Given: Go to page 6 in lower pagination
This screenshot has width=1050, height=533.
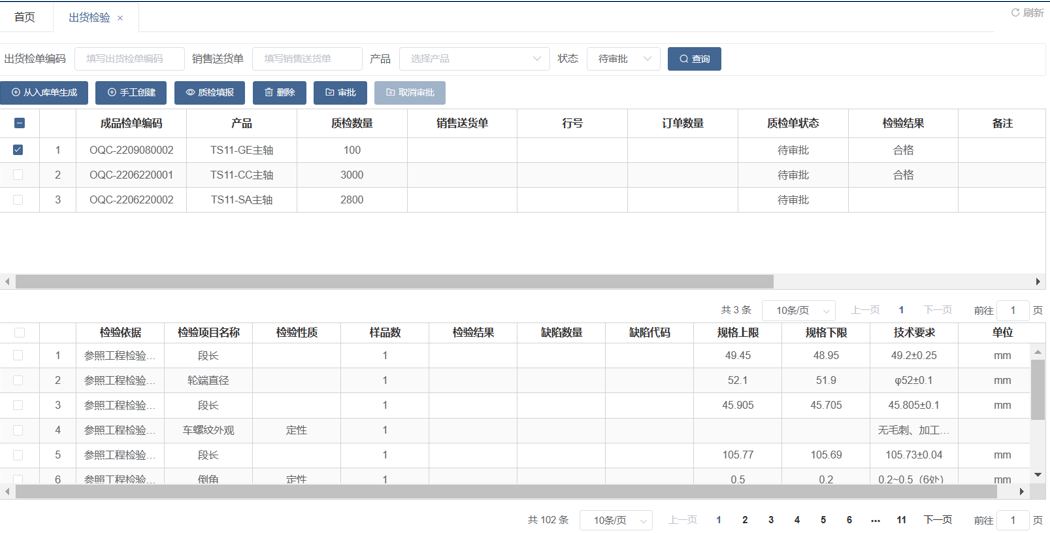Looking at the screenshot, I should (x=849, y=520).
